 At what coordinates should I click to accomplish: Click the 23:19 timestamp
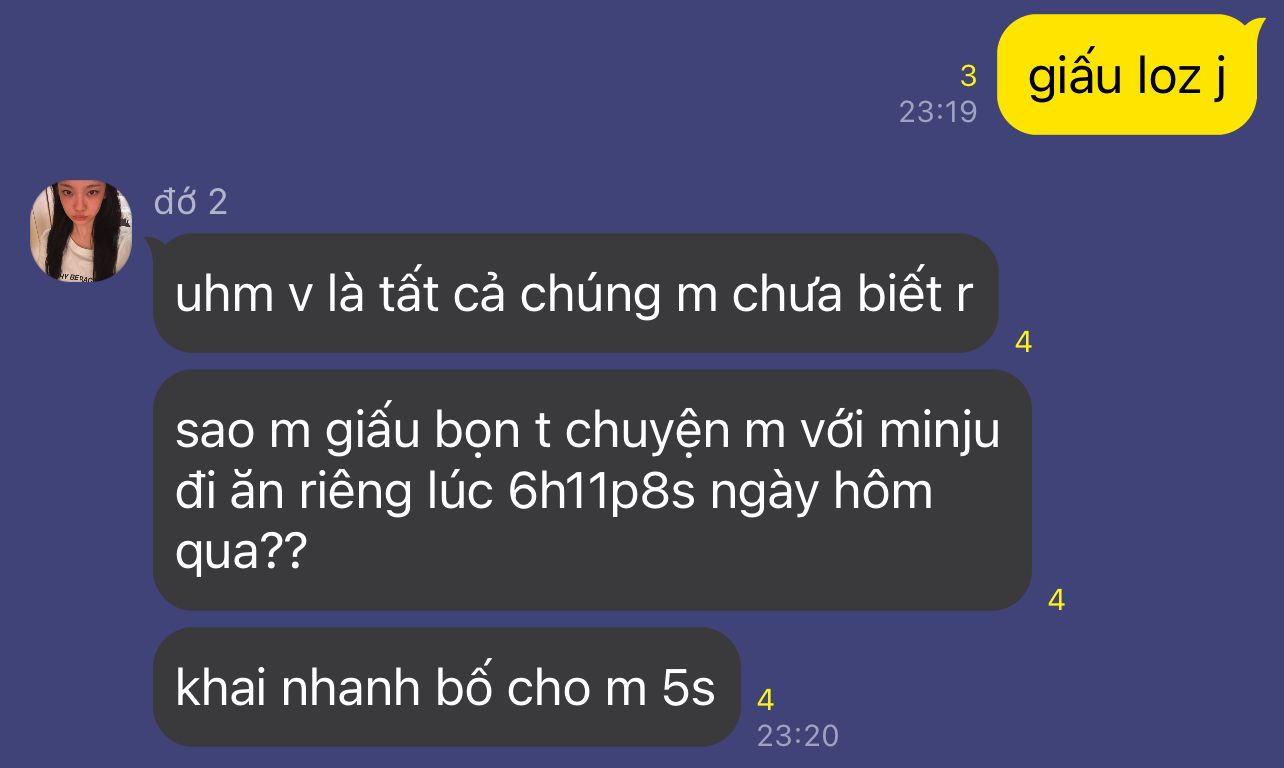pos(938,111)
